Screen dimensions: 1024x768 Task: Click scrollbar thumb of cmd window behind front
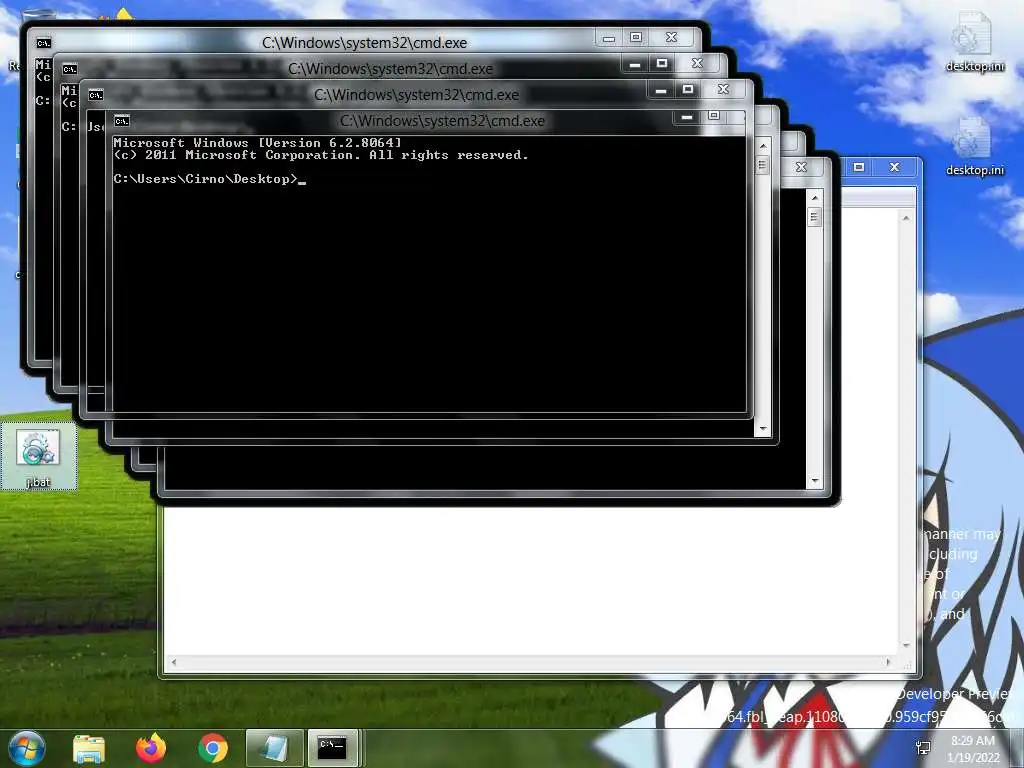click(762, 165)
